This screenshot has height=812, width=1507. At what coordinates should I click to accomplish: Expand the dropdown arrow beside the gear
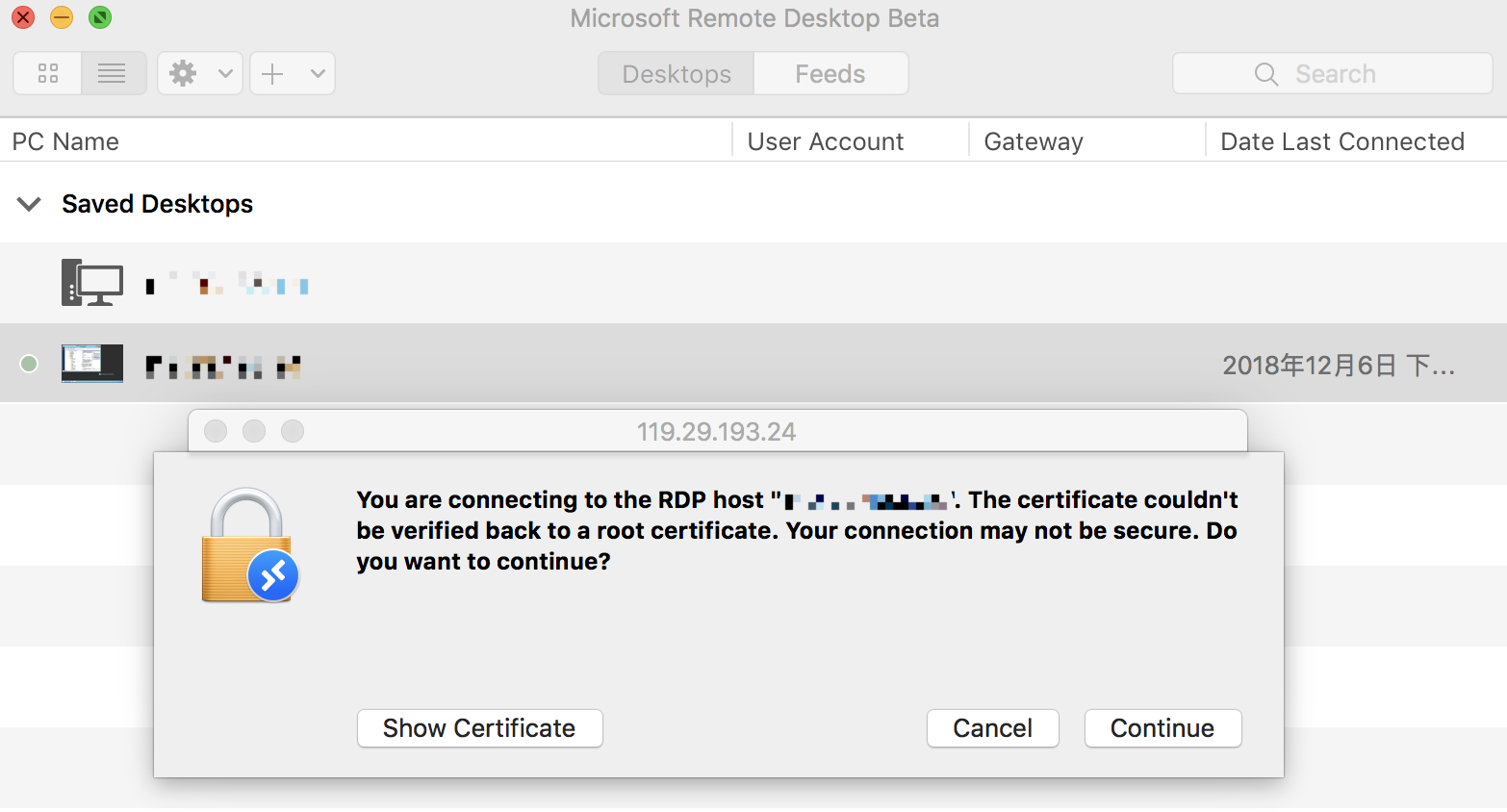point(225,74)
